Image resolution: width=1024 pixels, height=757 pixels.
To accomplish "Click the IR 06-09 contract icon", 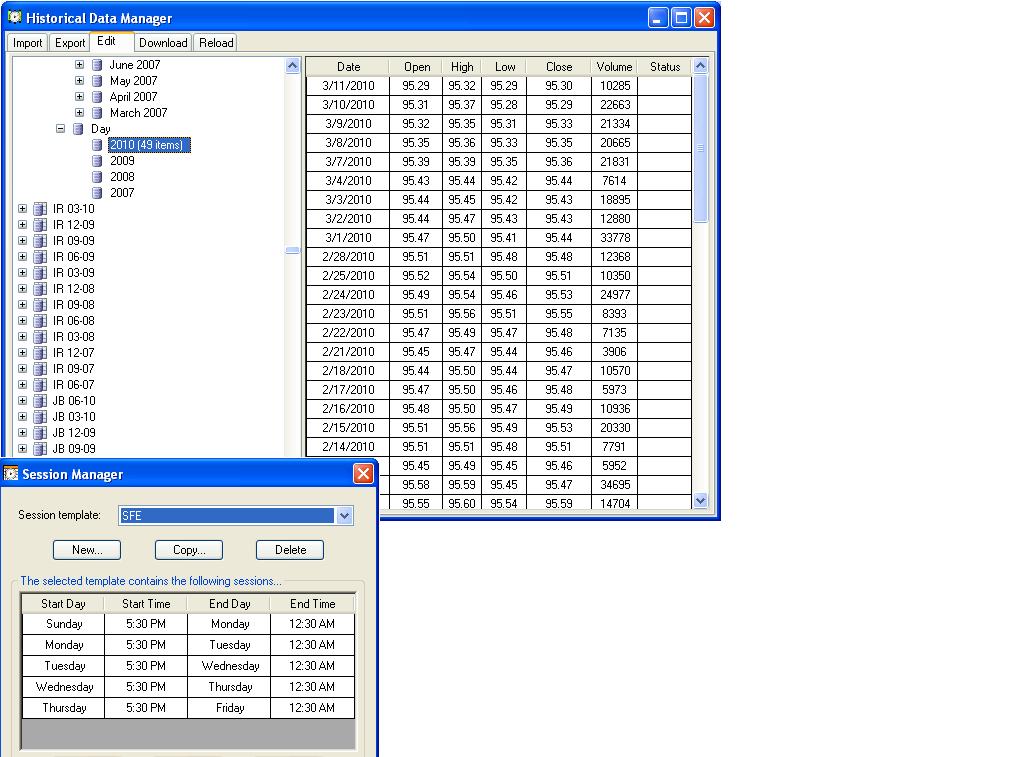I will pyautogui.click(x=40, y=257).
